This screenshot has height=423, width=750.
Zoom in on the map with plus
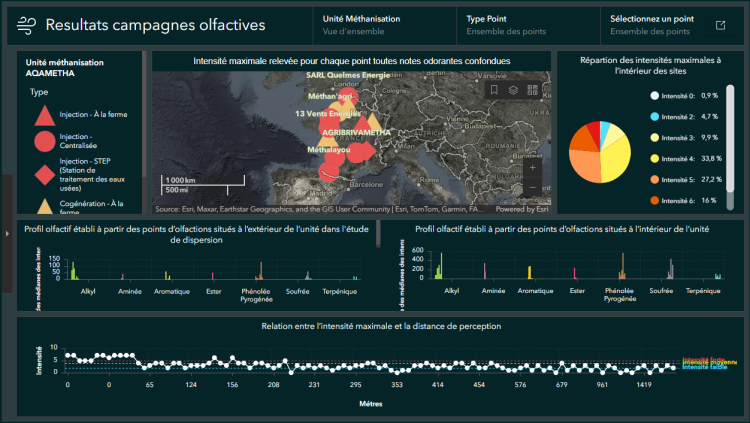[x=532, y=167]
